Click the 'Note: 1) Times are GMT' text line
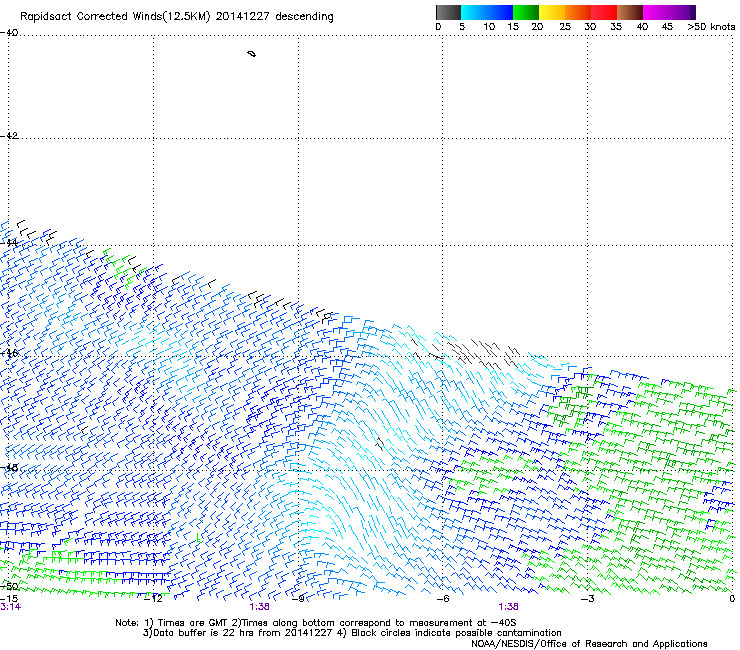 click(315, 623)
